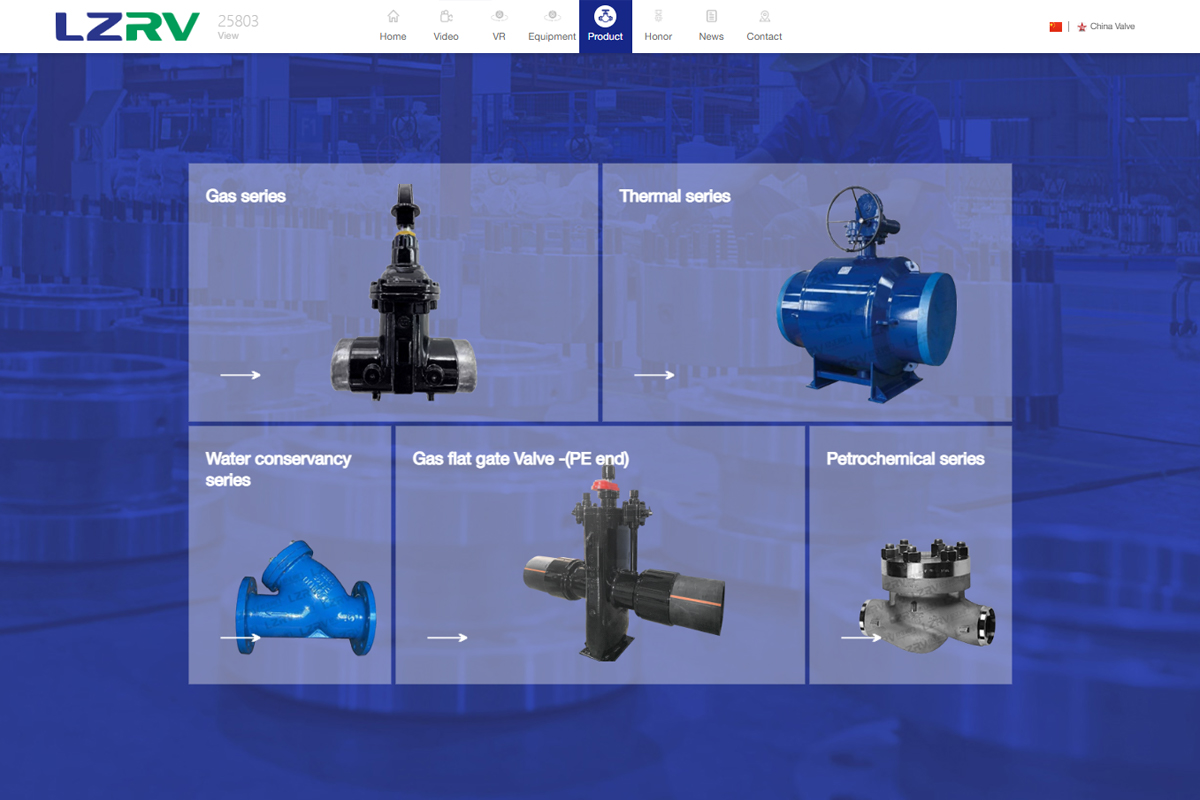Click the arrow under Thermal series
1200x800 pixels.
coord(654,375)
